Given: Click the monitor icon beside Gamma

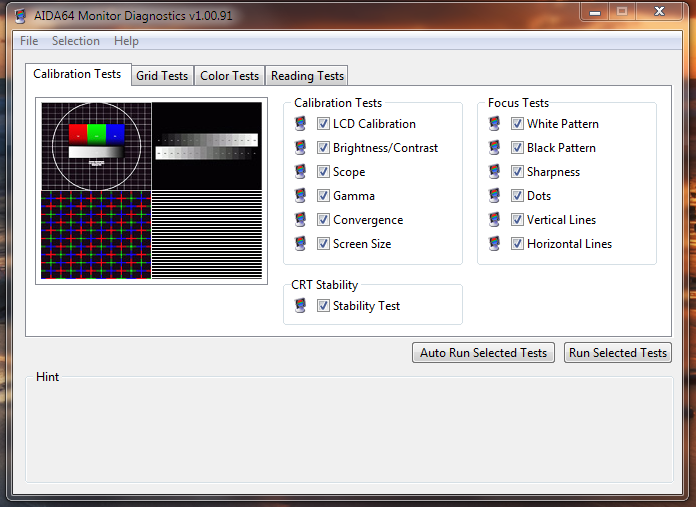Looking at the screenshot, I should (301, 195).
